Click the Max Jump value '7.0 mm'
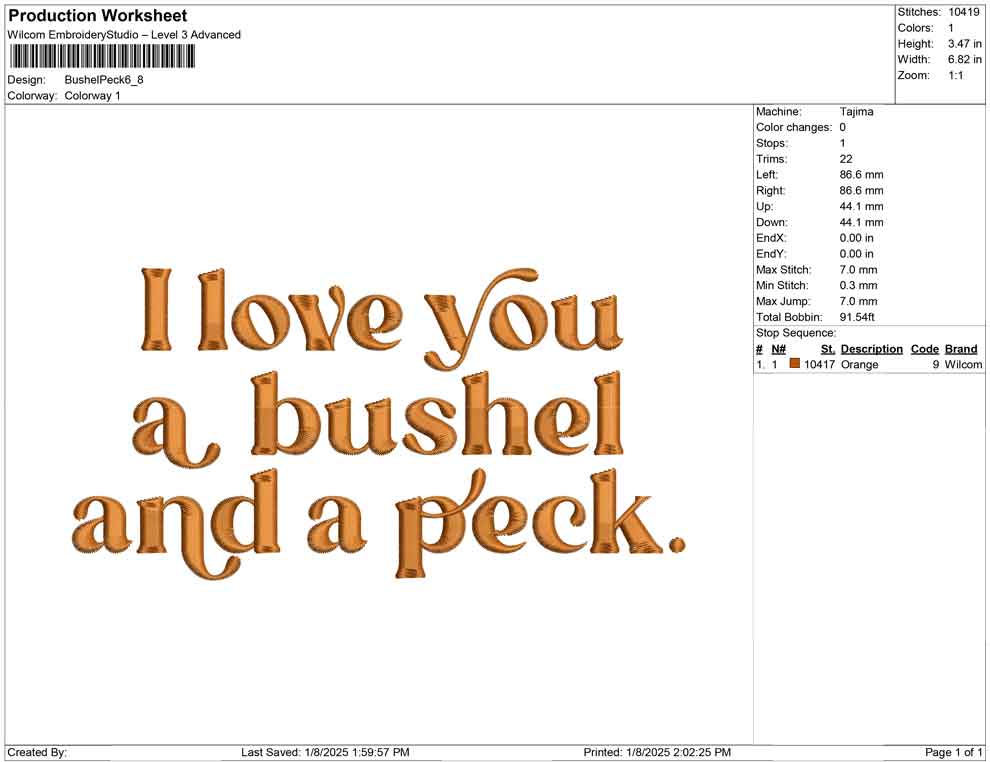 858,301
